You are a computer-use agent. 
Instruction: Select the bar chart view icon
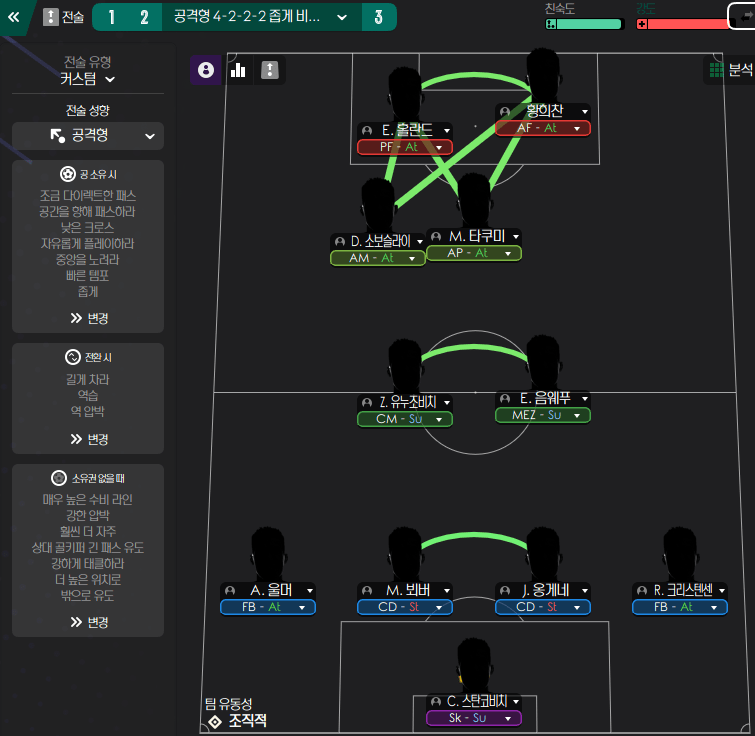point(238,70)
